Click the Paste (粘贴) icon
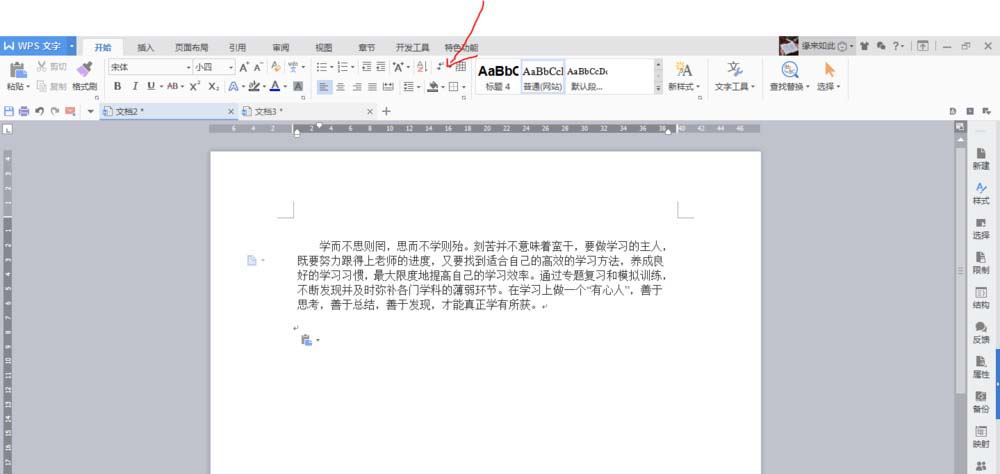The height and width of the screenshot is (474, 1000). (x=17, y=70)
